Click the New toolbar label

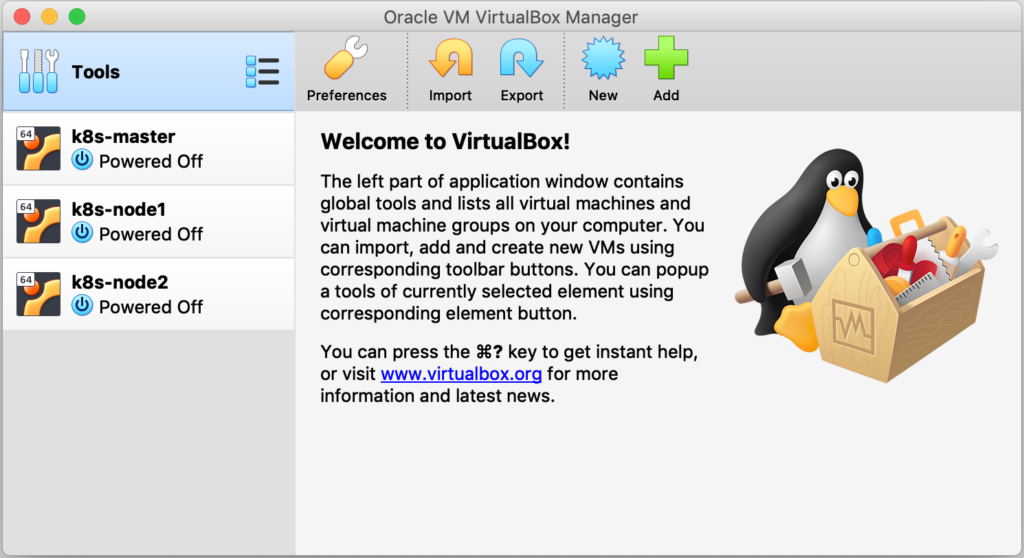pos(603,95)
